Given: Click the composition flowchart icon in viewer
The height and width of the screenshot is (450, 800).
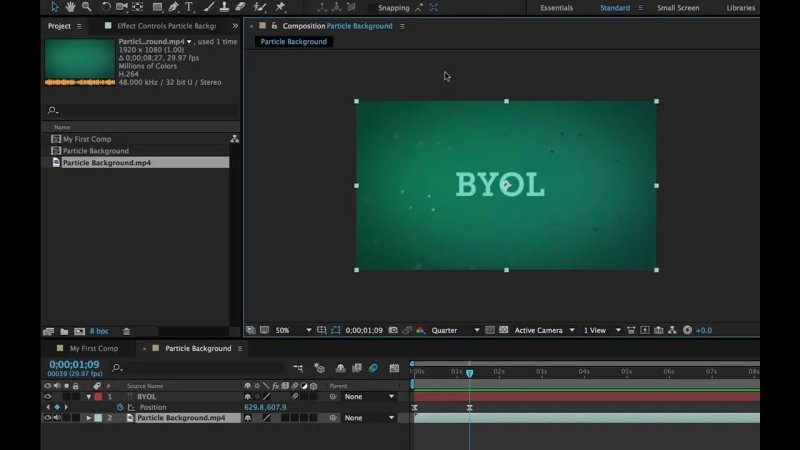Looking at the screenshot, I should pos(672,330).
